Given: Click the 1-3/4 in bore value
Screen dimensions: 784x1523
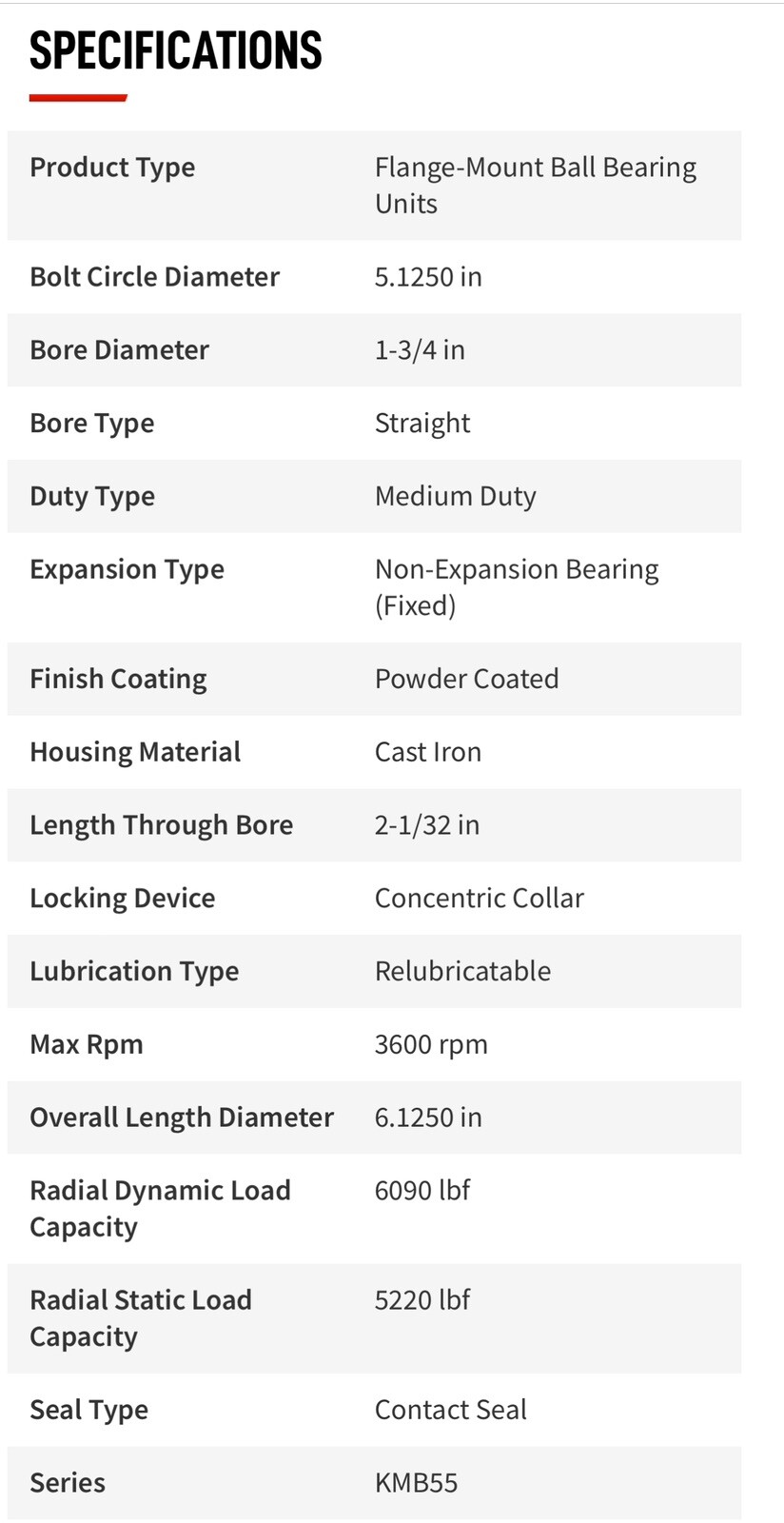Looking at the screenshot, I should [420, 350].
